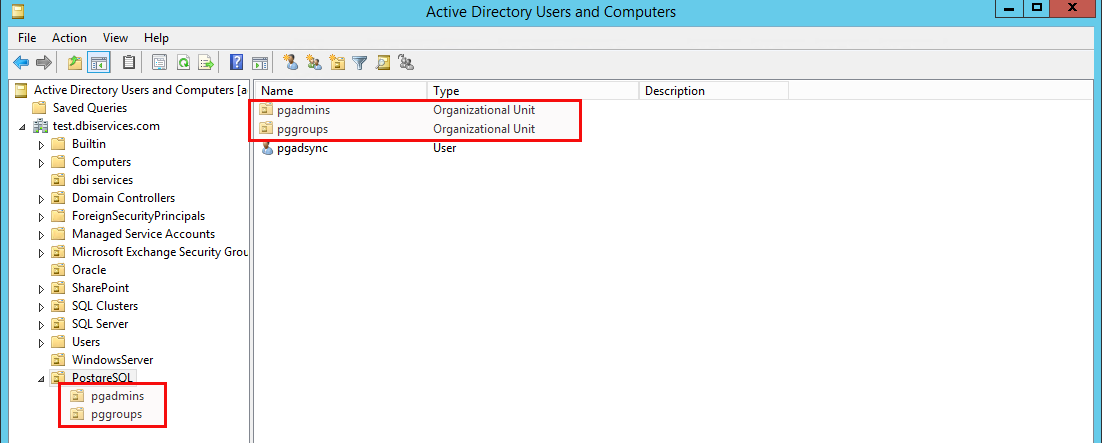Refresh the view using green arrow icon
This screenshot has height=443, width=1102.
coord(183,63)
